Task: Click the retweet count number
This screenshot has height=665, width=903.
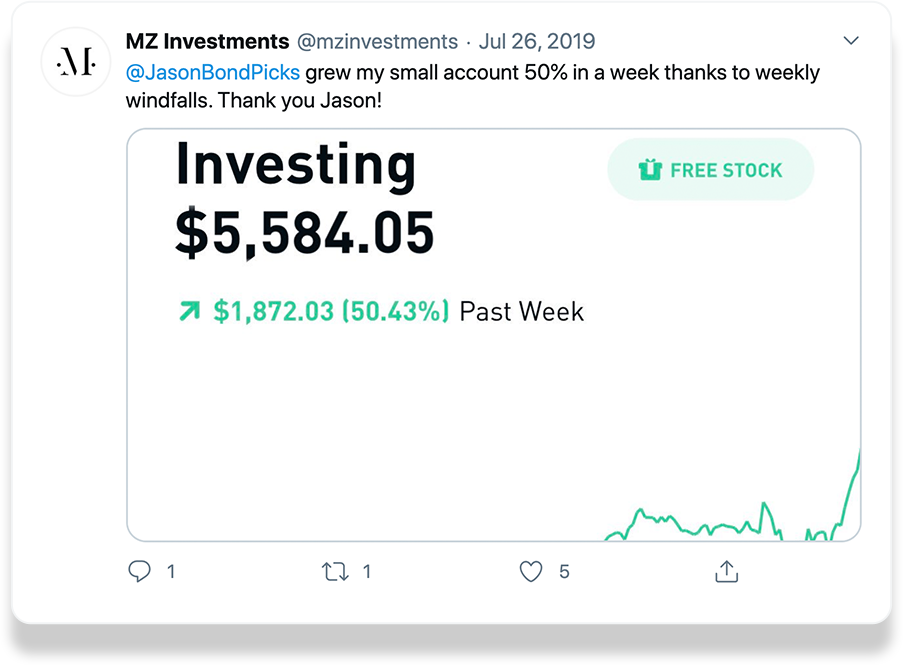Action: (366, 571)
